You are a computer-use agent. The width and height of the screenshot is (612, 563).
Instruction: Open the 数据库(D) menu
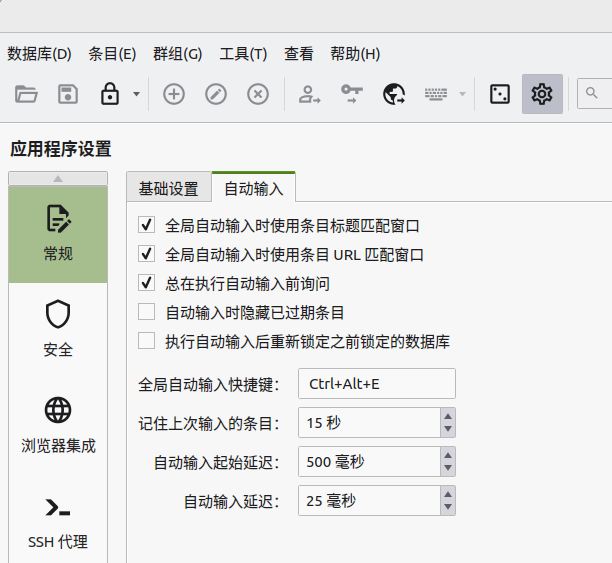pyautogui.click(x=39, y=54)
